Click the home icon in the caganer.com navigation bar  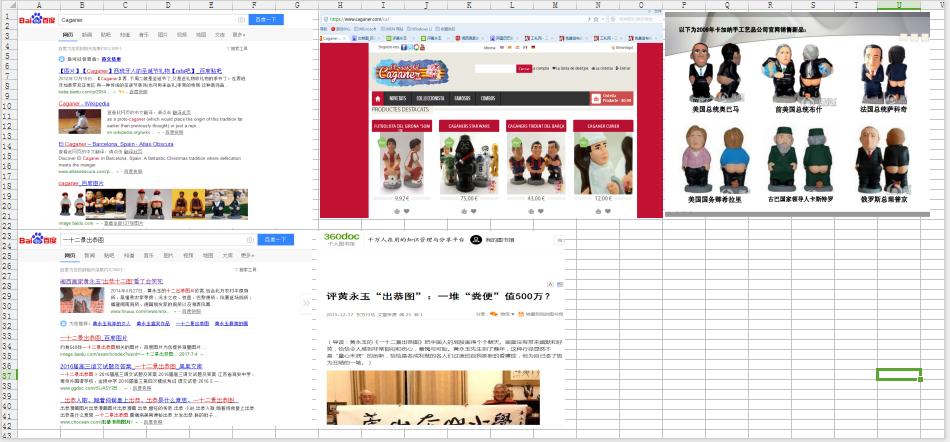(379, 98)
